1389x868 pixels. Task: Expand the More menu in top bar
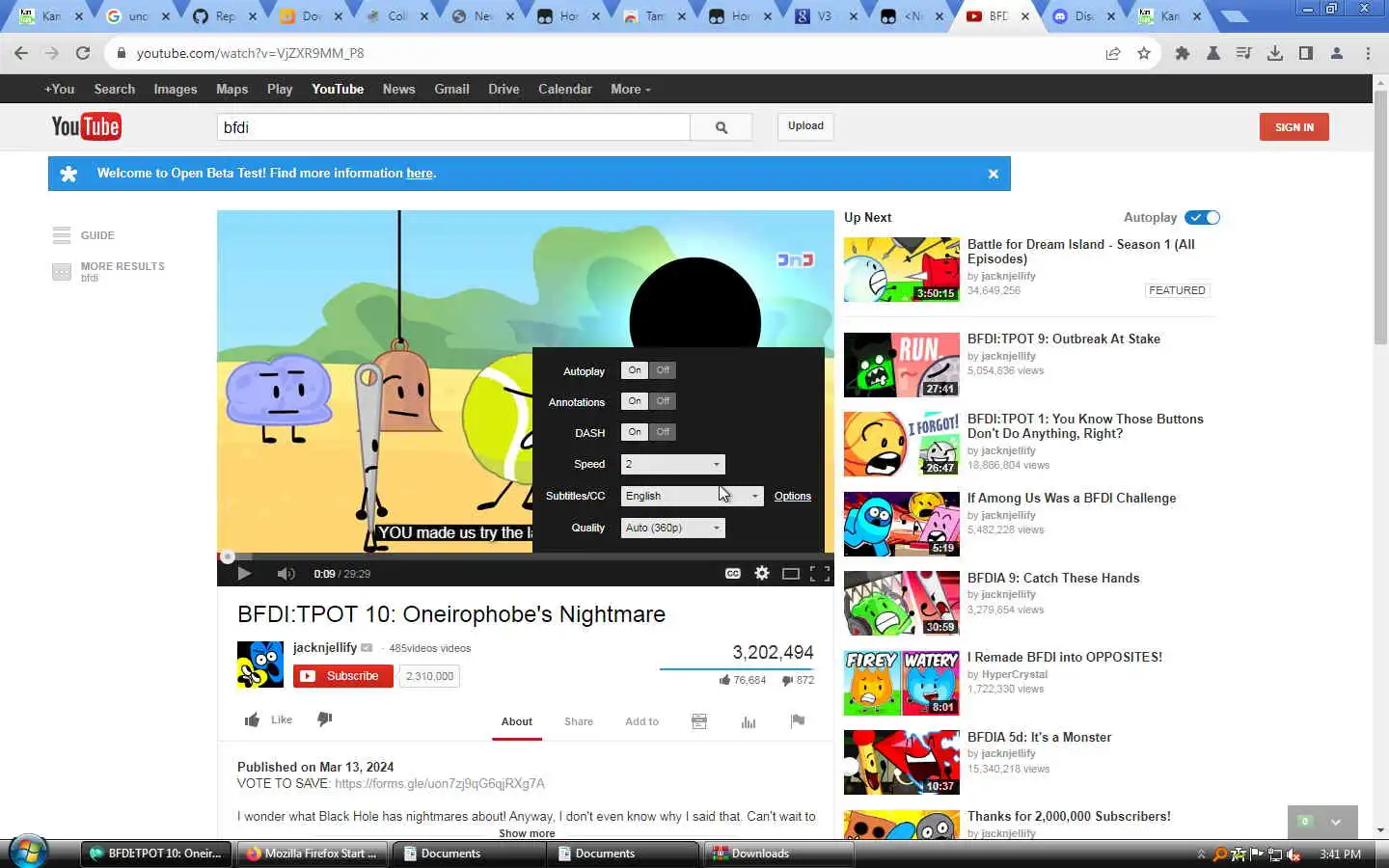tap(631, 89)
